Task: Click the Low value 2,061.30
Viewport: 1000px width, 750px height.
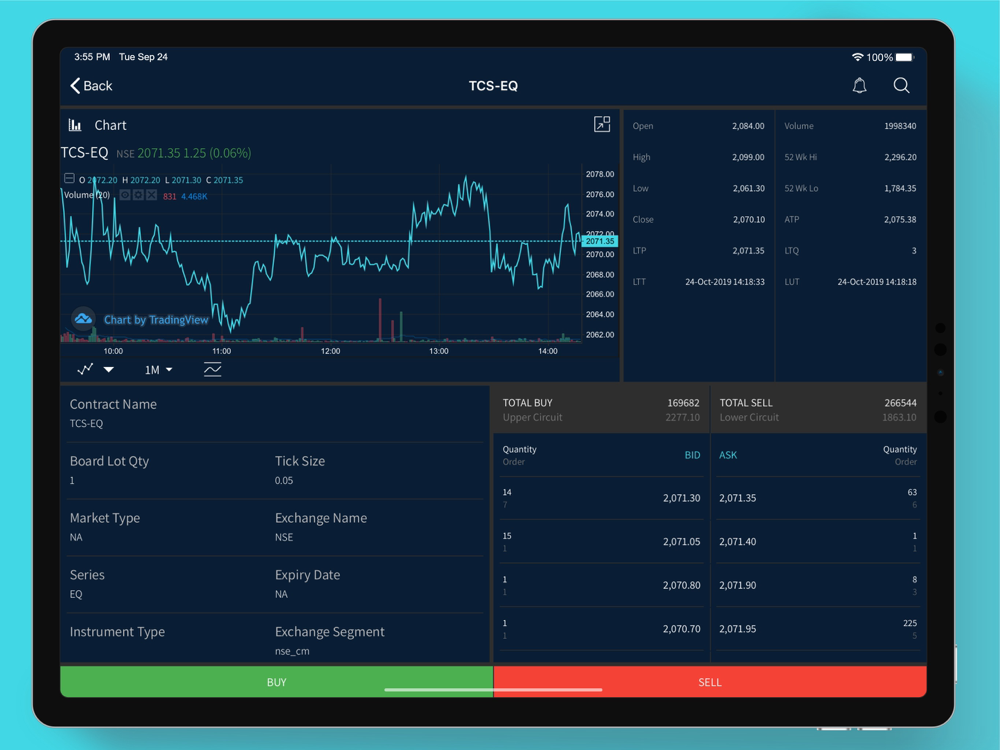Action: coord(748,188)
